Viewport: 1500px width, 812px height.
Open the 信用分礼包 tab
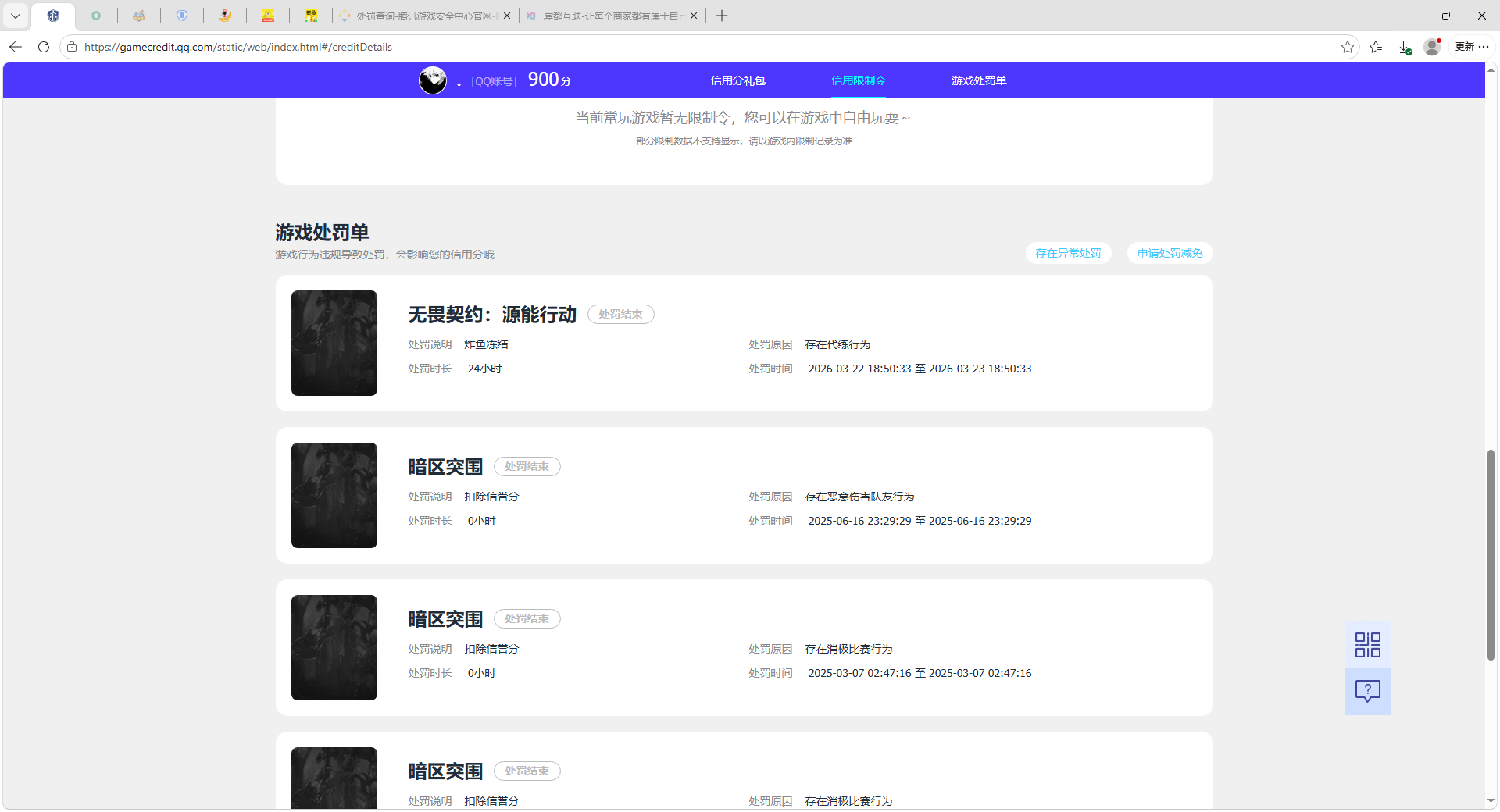[737, 80]
